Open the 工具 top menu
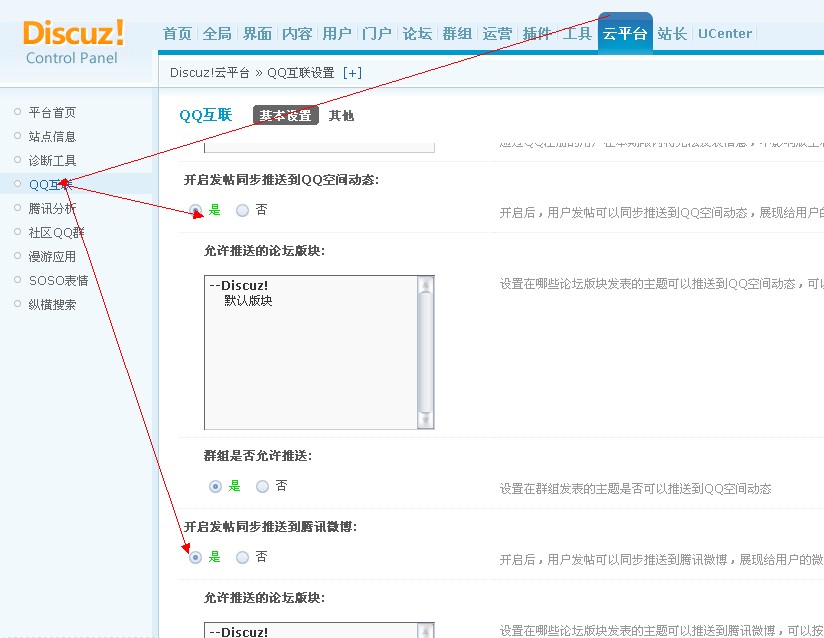 tap(576, 34)
